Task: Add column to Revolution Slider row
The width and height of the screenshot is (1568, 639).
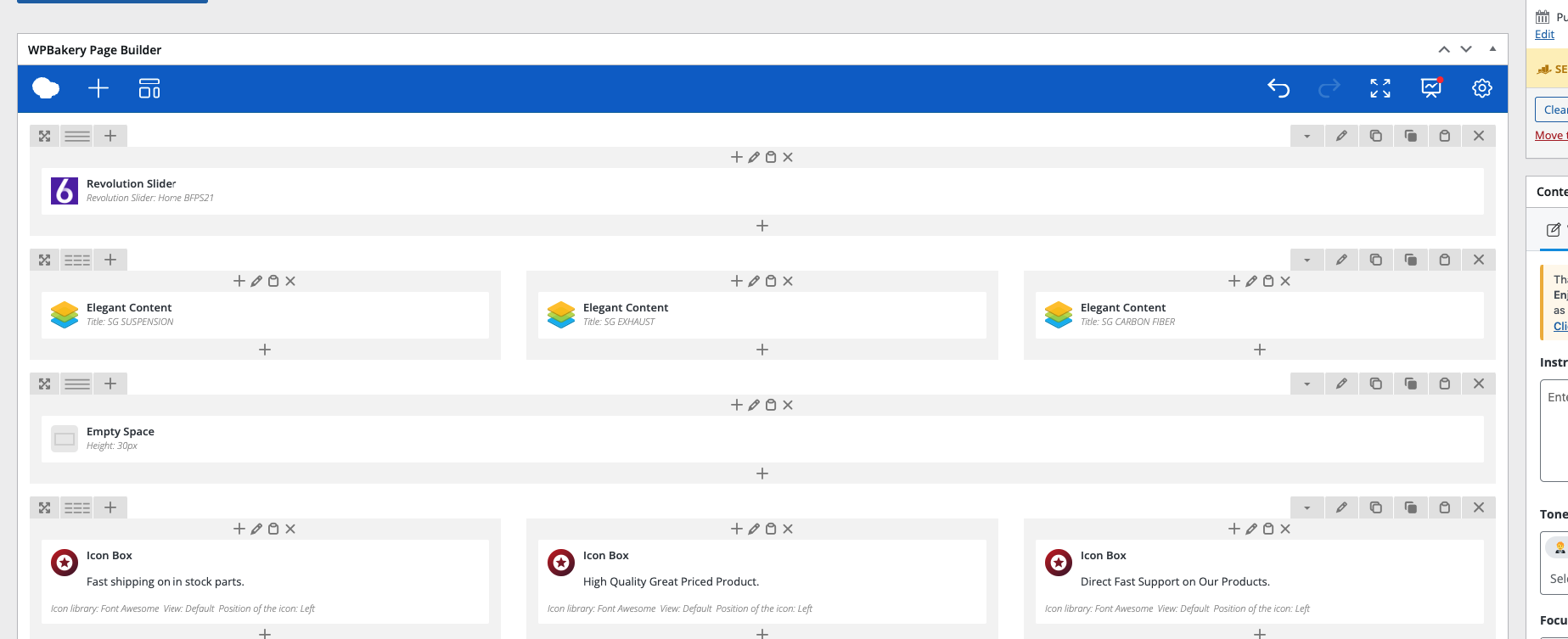Action: [110, 136]
